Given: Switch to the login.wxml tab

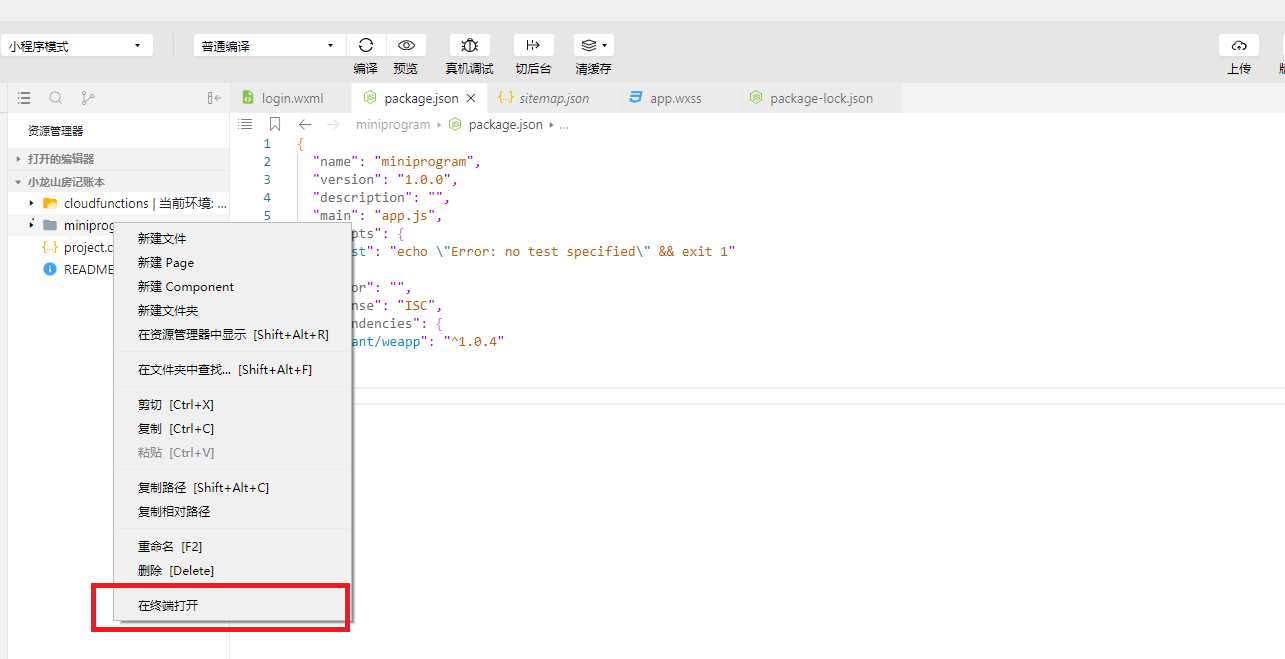Looking at the screenshot, I should 291,98.
